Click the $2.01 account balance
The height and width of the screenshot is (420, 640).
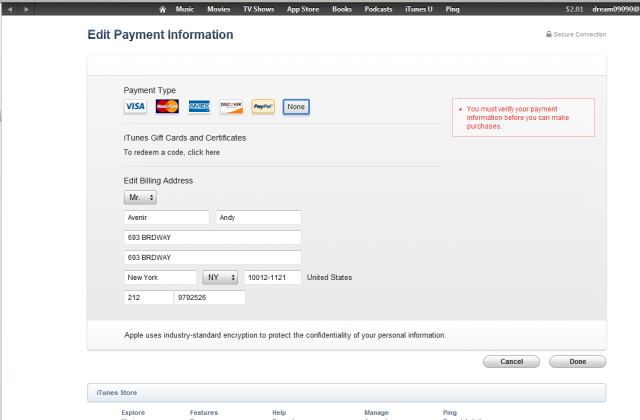click(574, 9)
